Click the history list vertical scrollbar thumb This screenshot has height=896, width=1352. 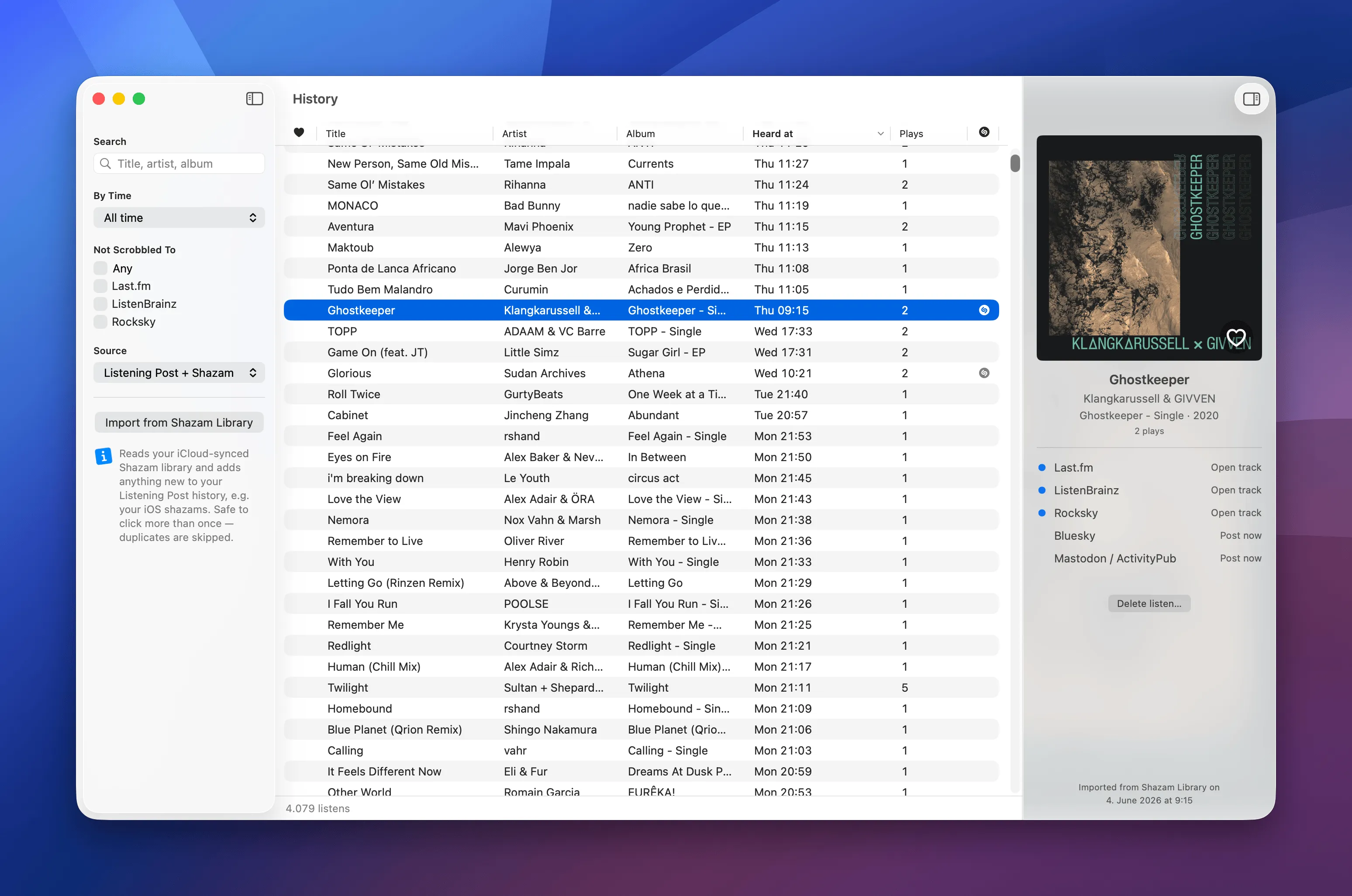(1015, 163)
